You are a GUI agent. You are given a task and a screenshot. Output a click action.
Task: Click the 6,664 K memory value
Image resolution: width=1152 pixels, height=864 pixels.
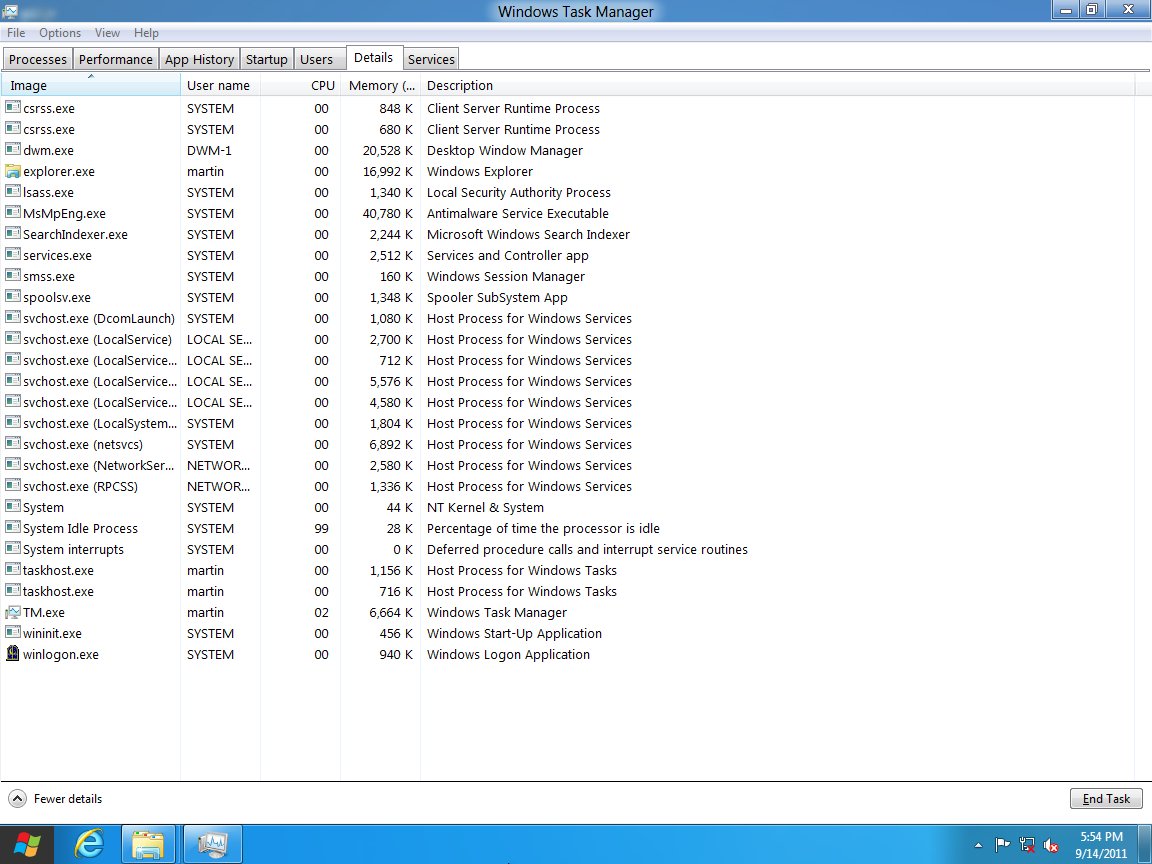[x=391, y=613]
